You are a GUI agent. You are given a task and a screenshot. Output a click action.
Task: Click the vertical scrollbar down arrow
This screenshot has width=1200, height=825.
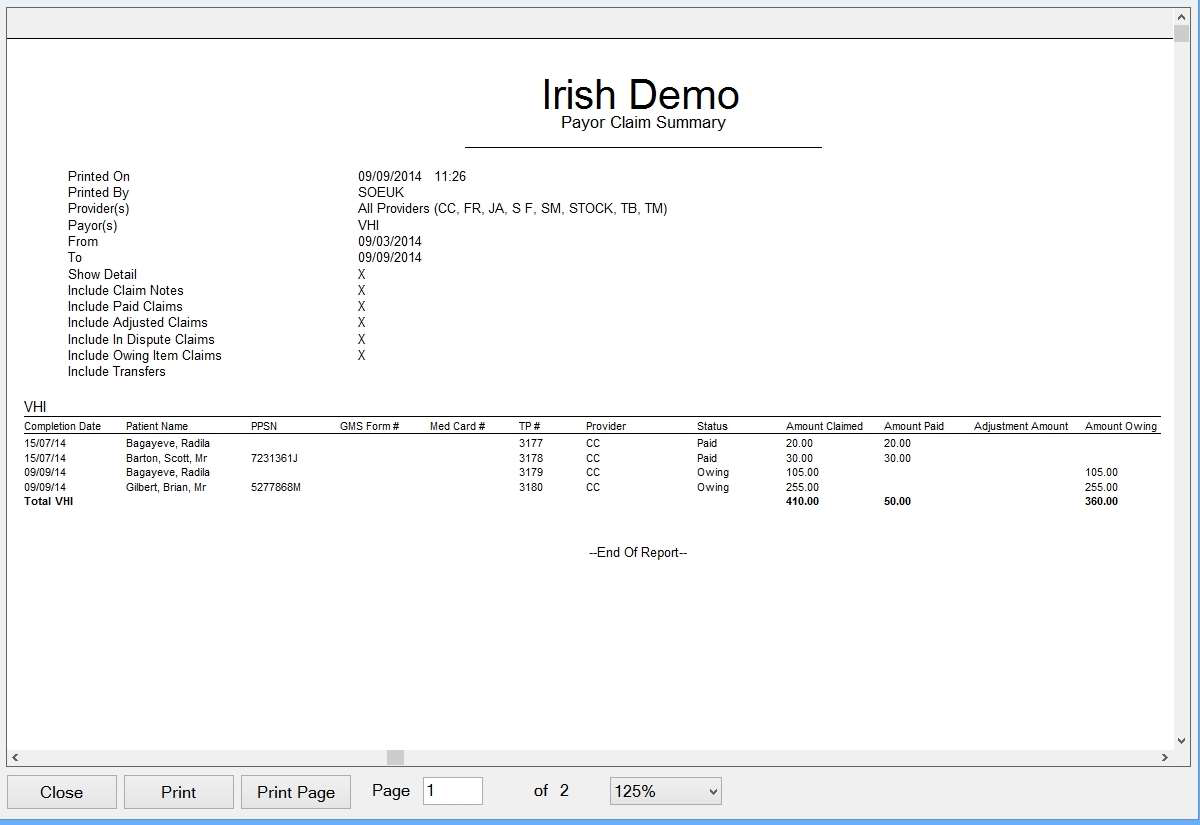[x=1182, y=741]
